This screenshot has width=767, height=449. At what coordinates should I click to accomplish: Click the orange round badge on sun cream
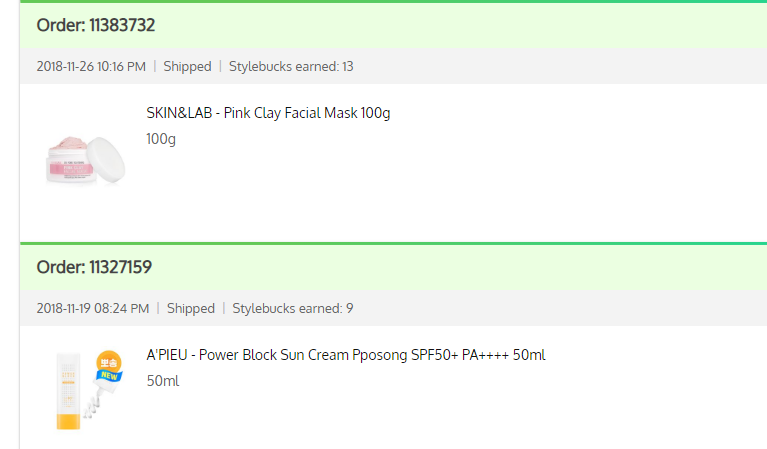(108, 364)
